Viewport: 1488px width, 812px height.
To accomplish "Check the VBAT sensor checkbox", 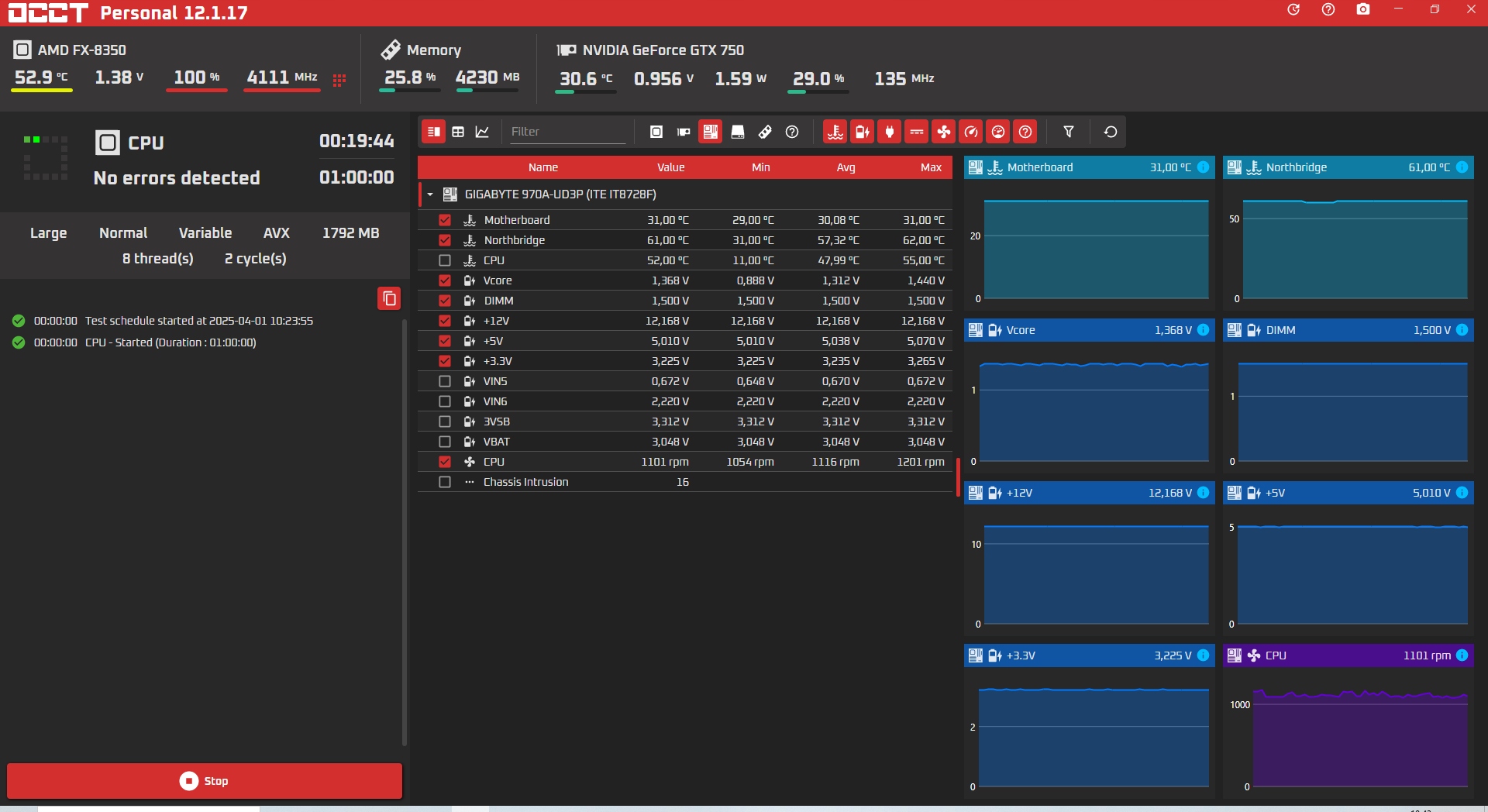I will pyautogui.click(x=445, y=442).
